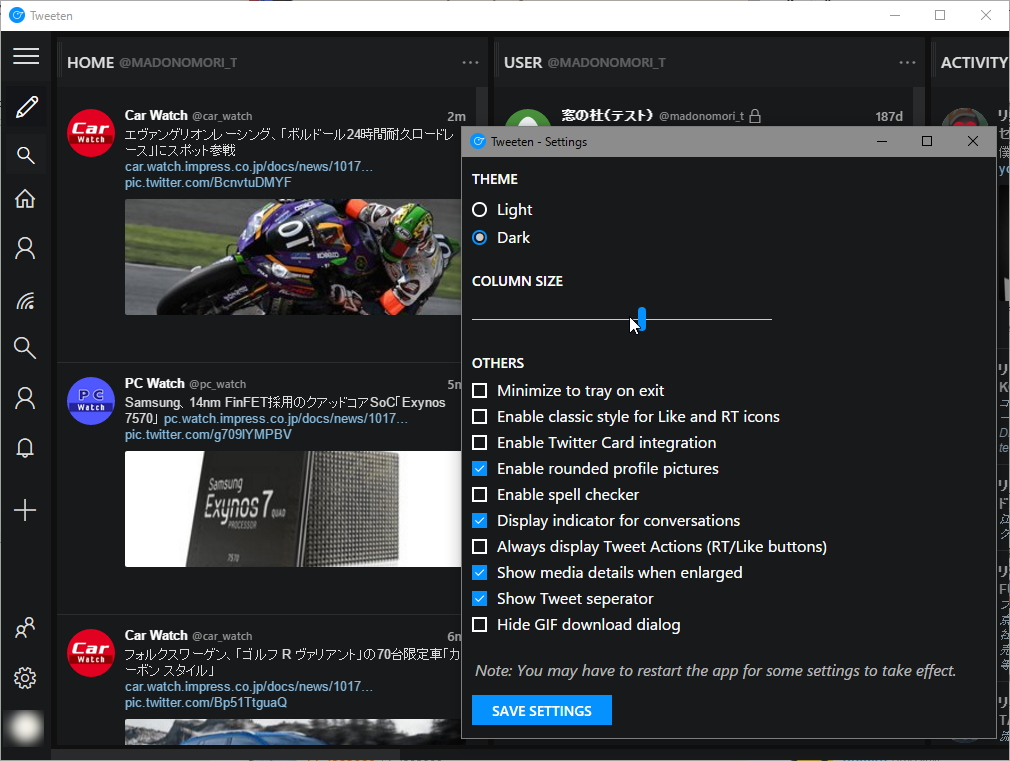The height and width of the screenshot is (761, 1010).
Task: Open pic.twitter.com/BcnvtuDMYF link
Action: pos(208,182)
